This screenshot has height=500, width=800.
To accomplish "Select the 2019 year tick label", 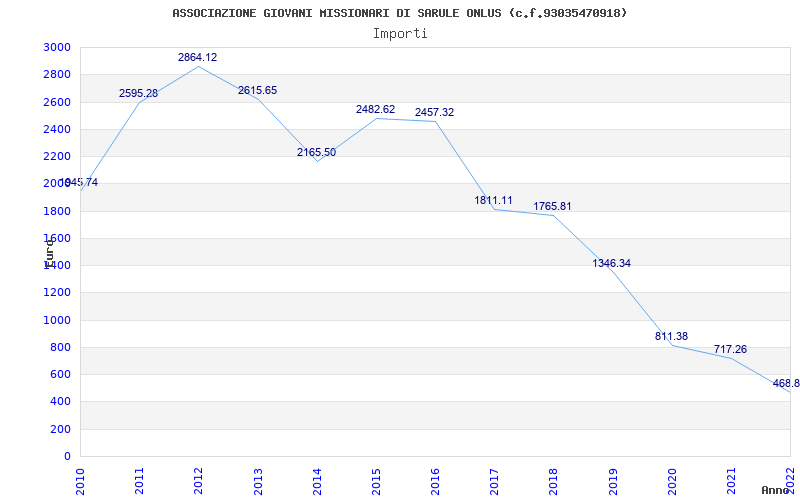I will [x=613, y=480].
